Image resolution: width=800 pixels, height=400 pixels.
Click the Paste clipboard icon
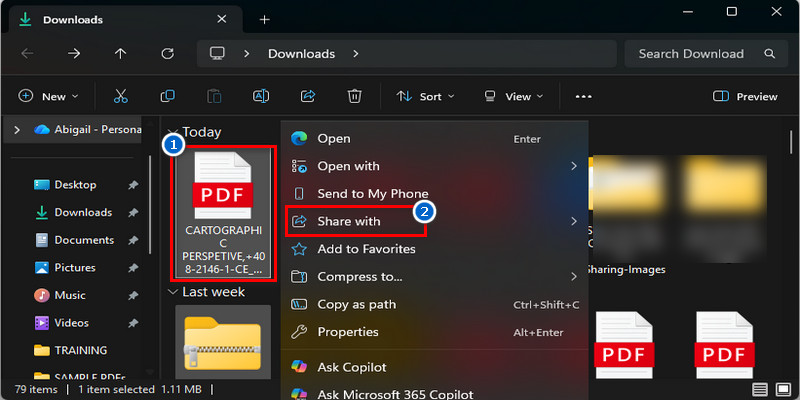click(214, 96)
